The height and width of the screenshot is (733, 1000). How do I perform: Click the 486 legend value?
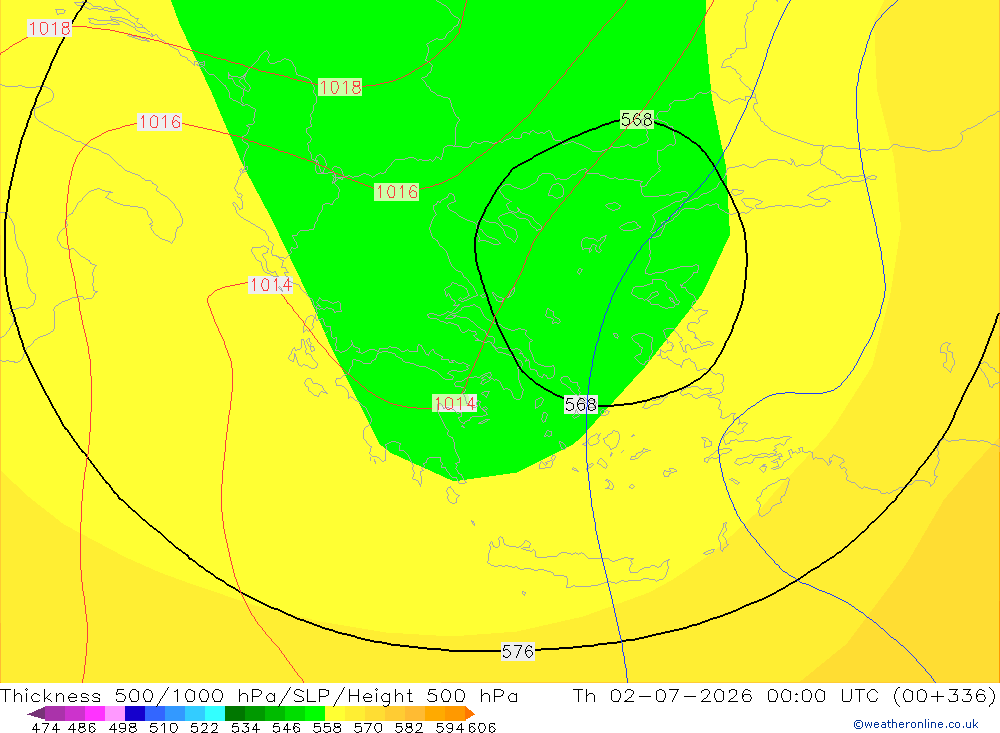click(82, 727)
